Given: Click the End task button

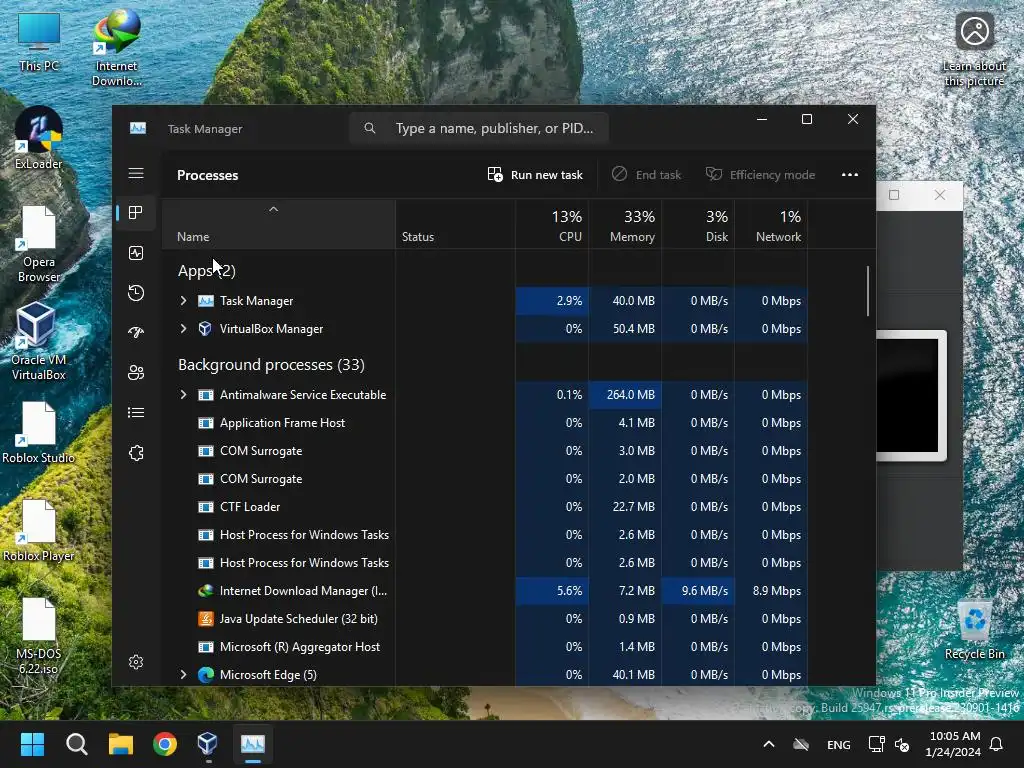Looking at the screenshot, I should point(647,174).
